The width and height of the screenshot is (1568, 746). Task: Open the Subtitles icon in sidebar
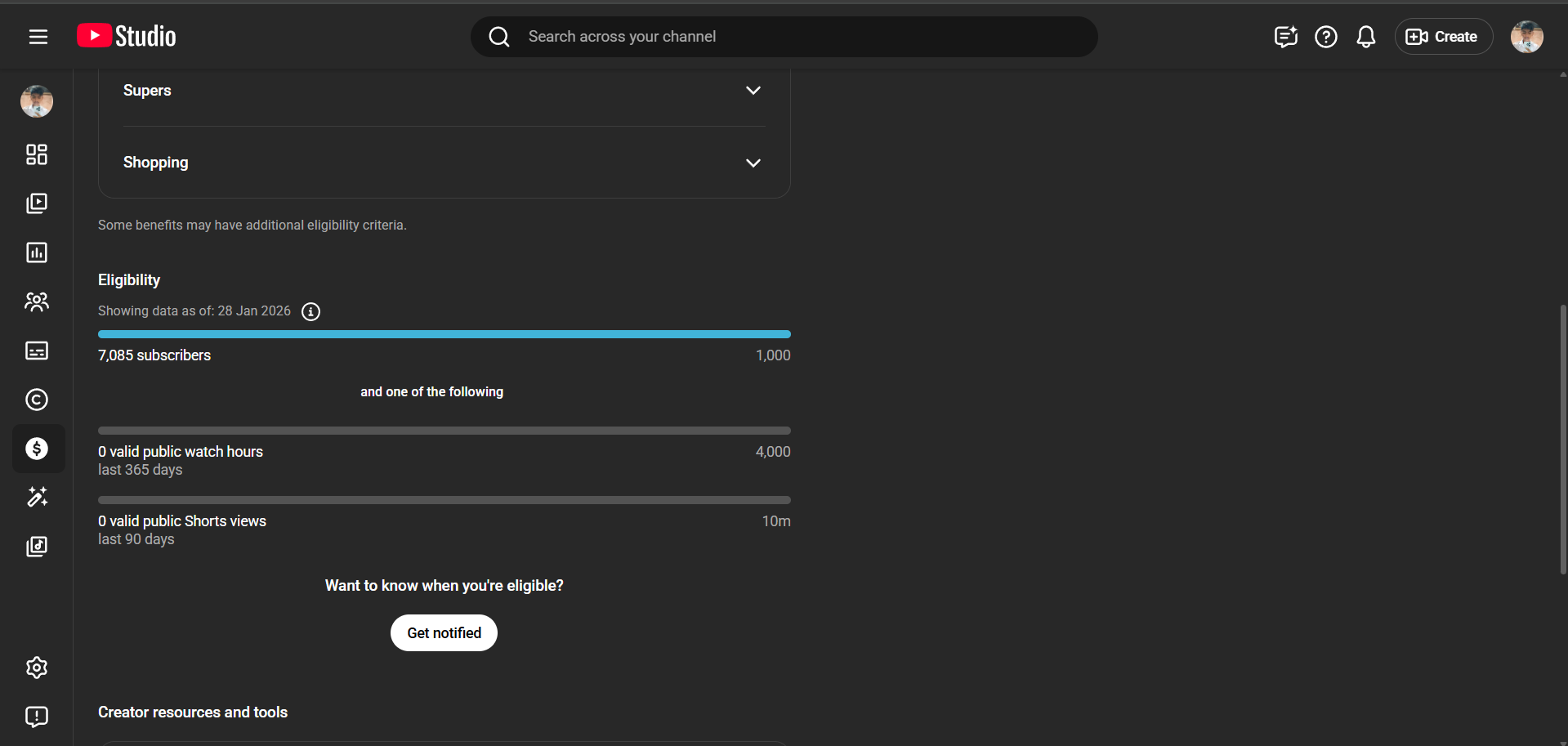37,351
